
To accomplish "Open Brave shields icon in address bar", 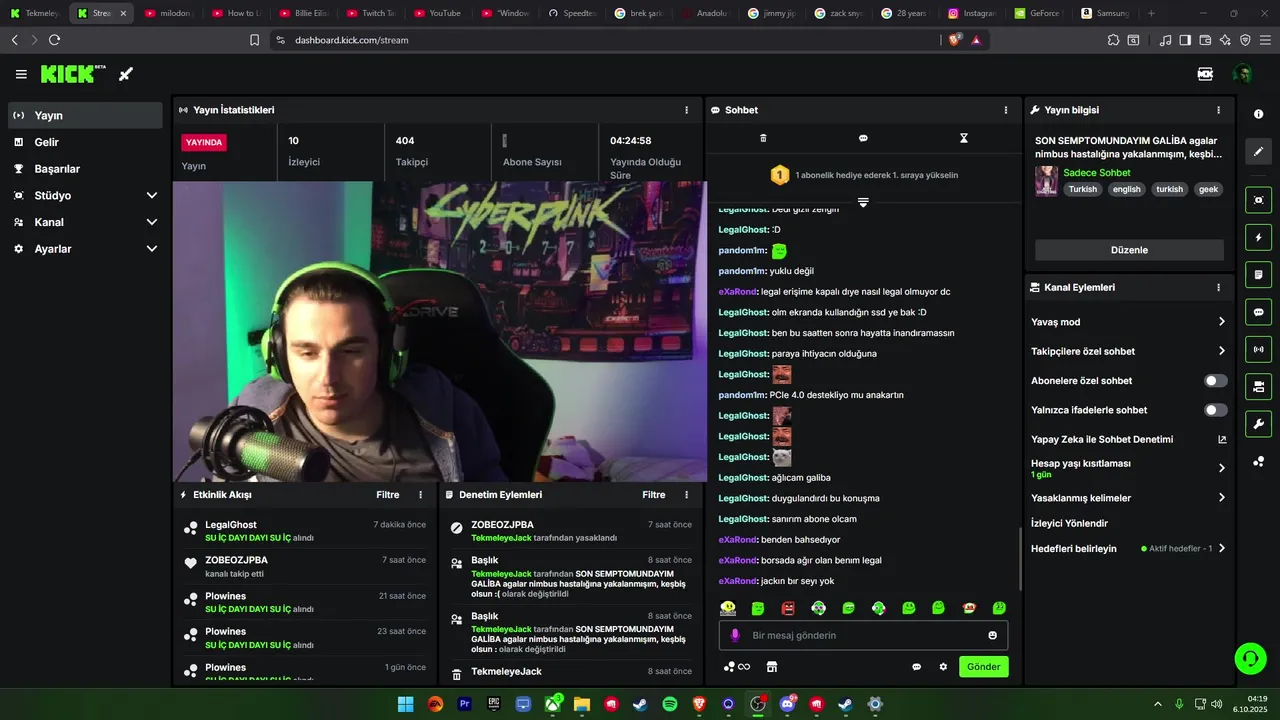I will (955, 40).
